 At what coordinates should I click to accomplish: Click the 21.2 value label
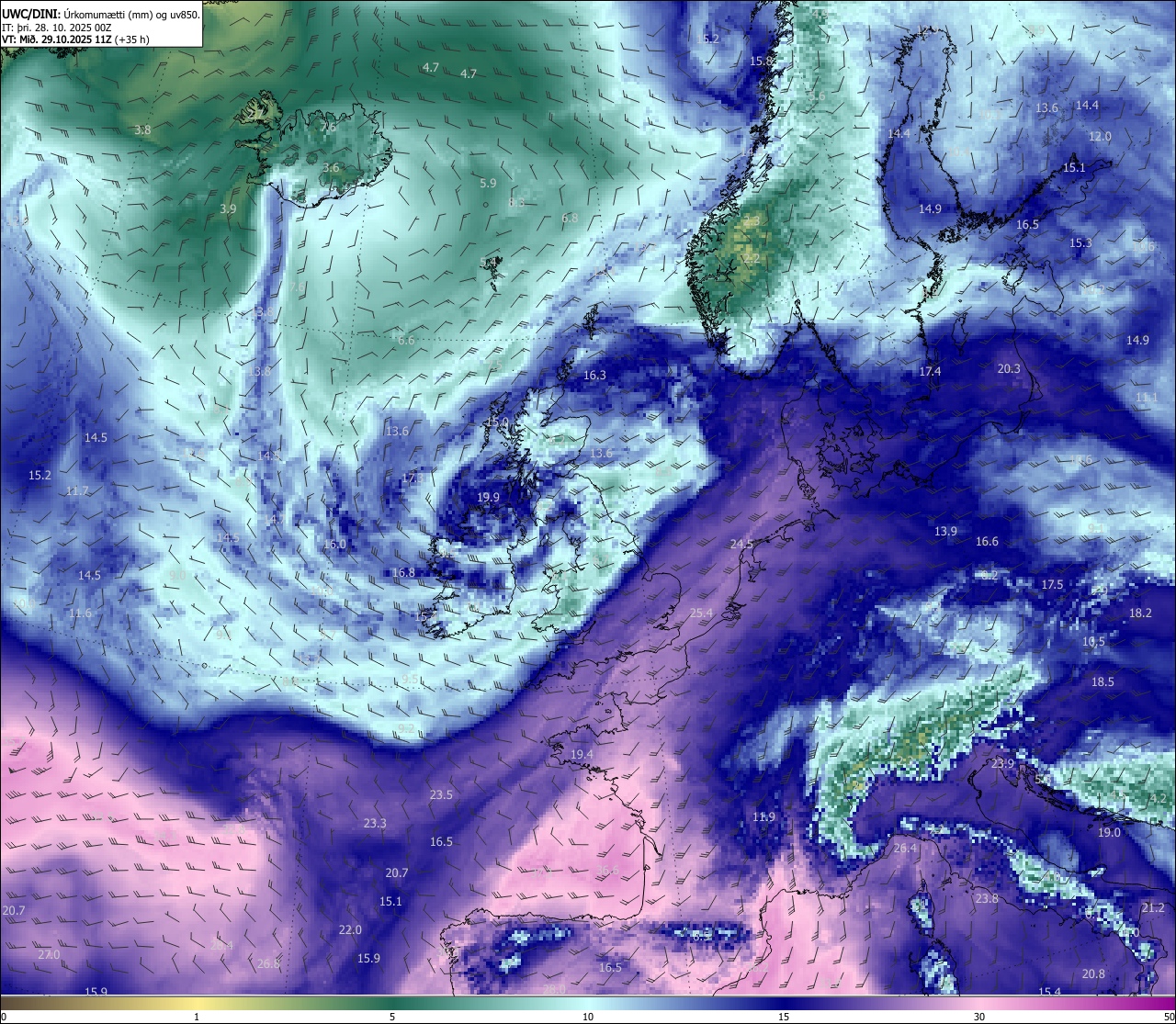tap(1153, 907)
